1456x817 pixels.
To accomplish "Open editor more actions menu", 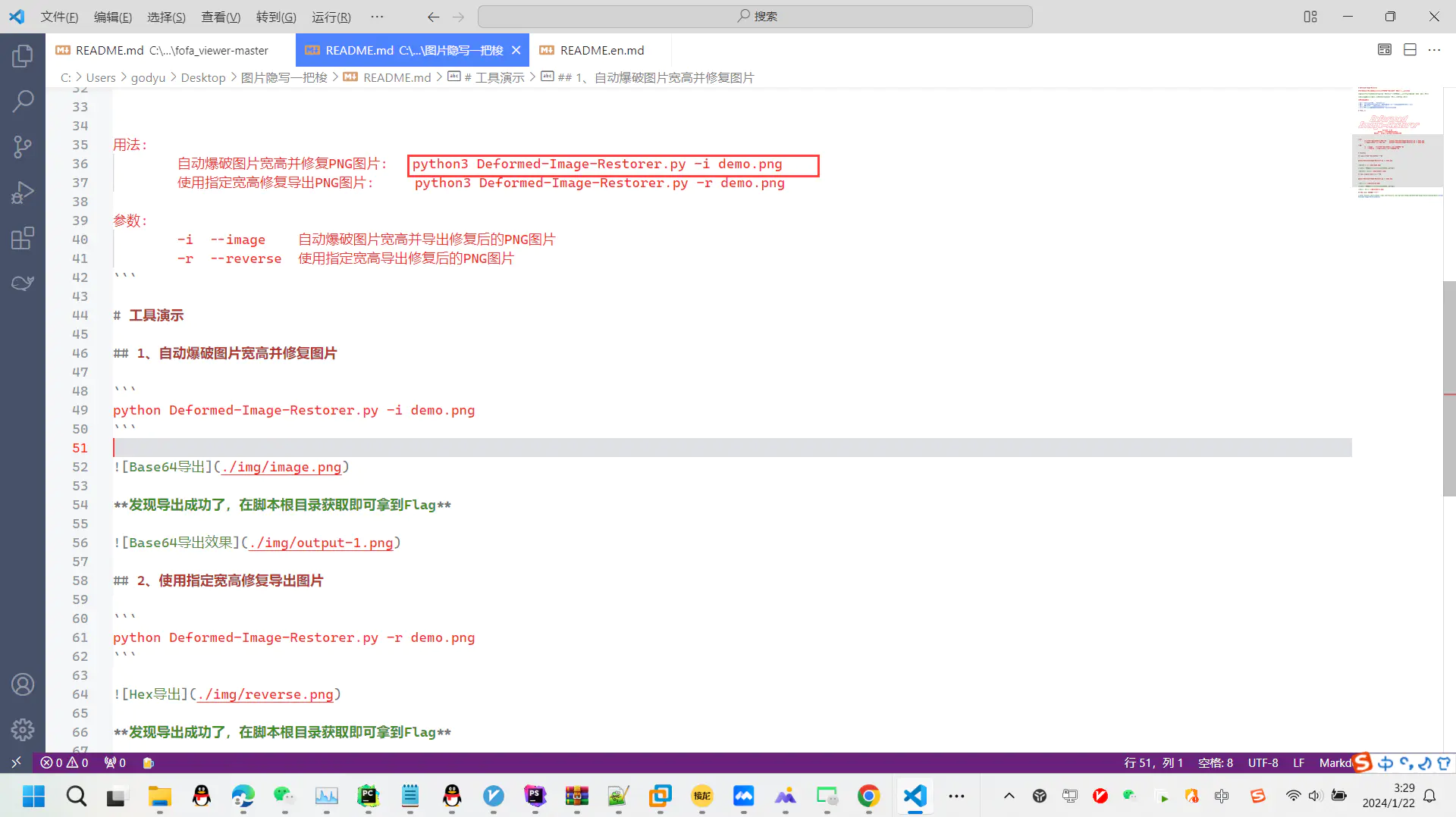I will [x=1434, y=50].
